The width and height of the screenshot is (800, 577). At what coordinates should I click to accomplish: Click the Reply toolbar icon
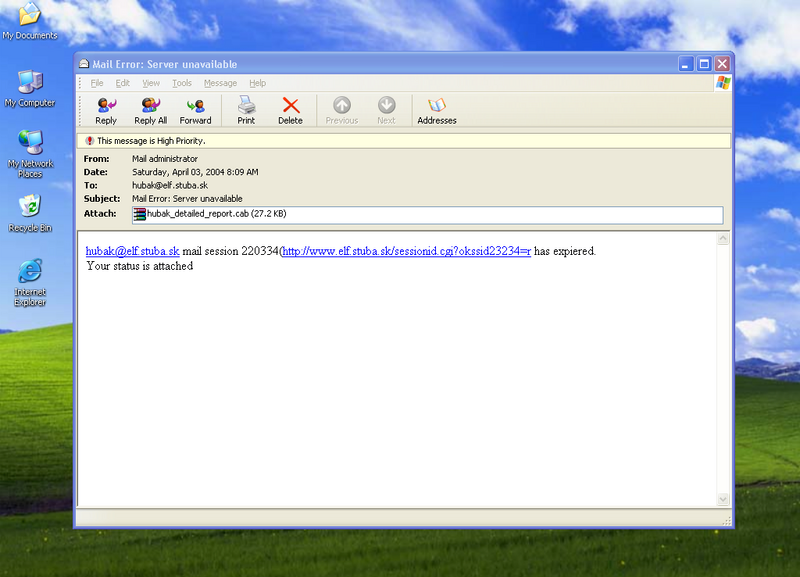tap(106, 105)
